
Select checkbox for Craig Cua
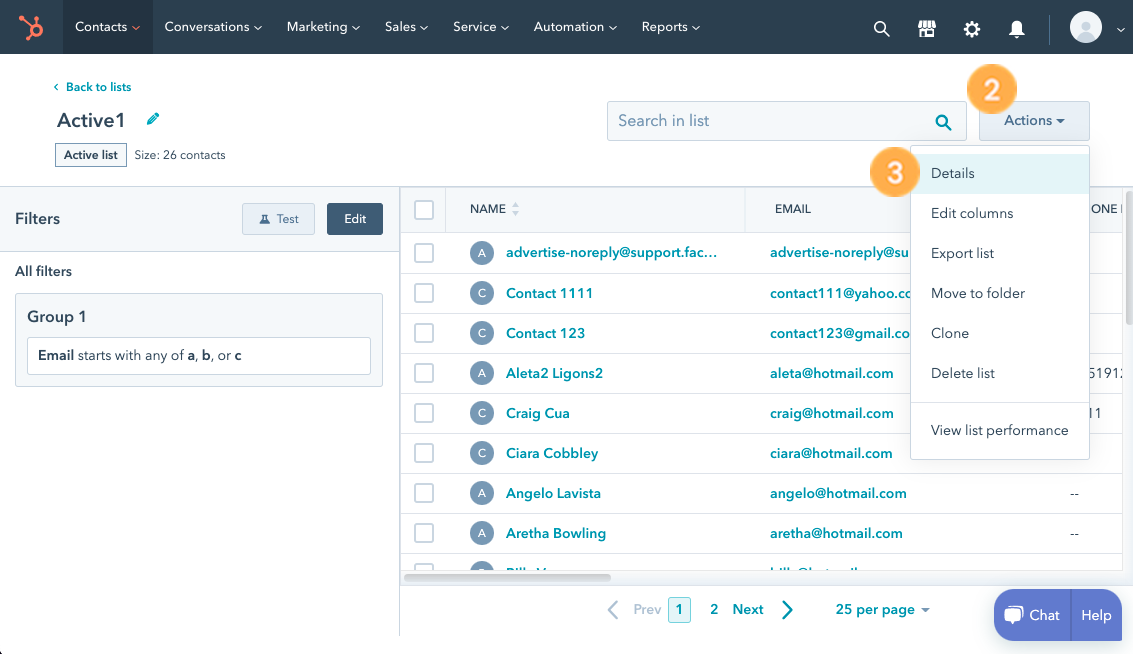coord(424,413)
